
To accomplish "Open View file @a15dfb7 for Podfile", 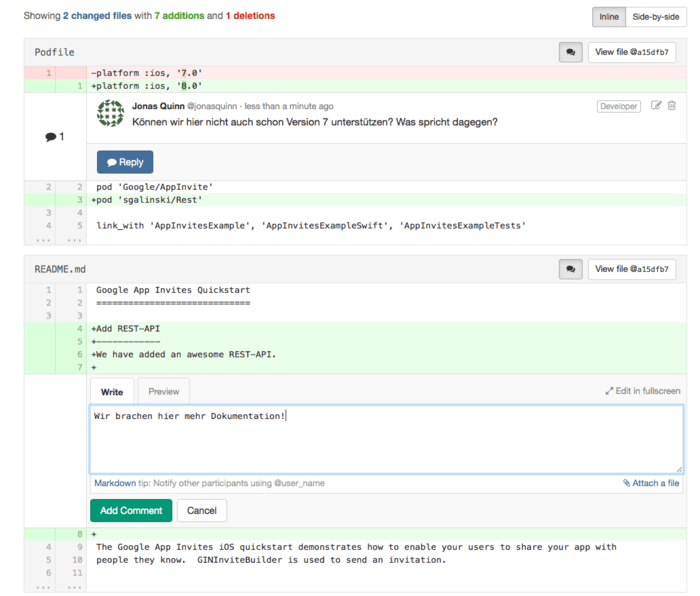I will click(632, 52).
